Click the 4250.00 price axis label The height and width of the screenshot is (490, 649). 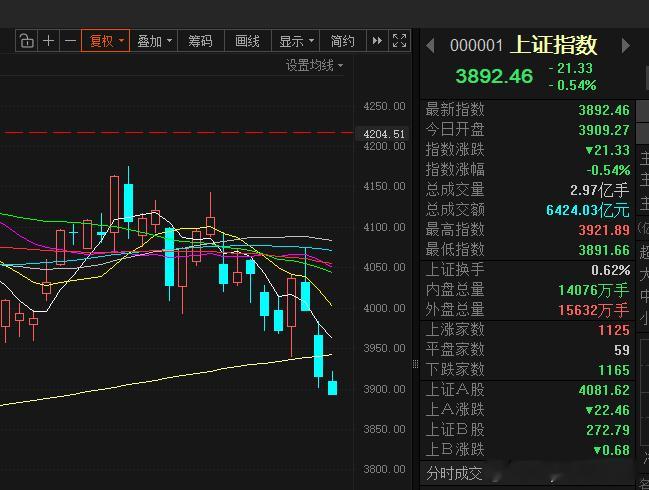pyautogui.click(x=384, y=106)
